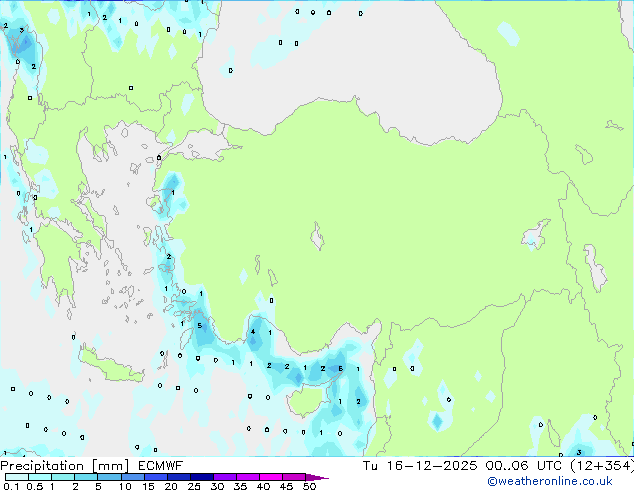The image size is (634, 490).
Task: Click the '6' precipitation value near Cyprus
Action: [340, 368]
